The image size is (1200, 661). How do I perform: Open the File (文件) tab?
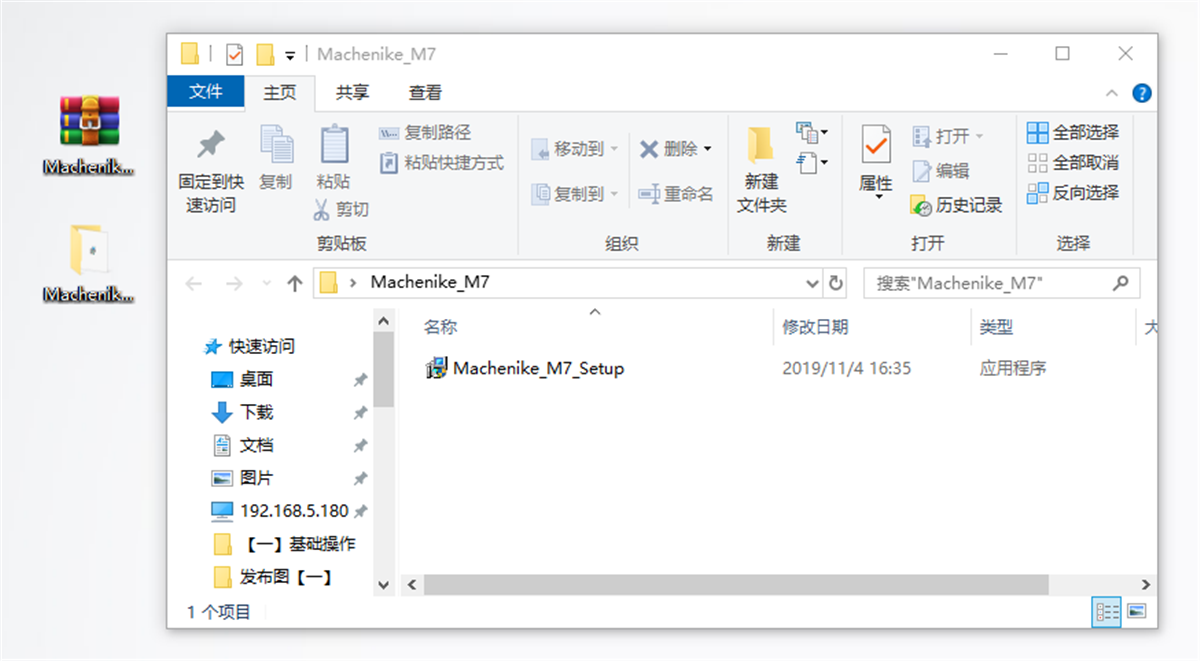[206, 92]
